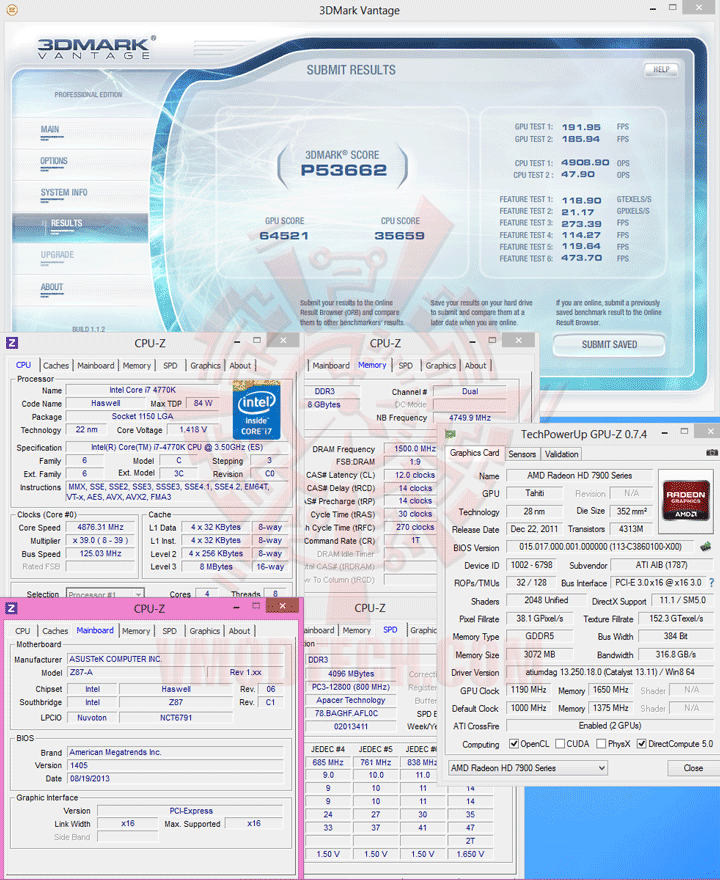Click the Memory Size value 3072 MB
The height and width of the screenshot is (880, 720).
click(x=539, y=654)
